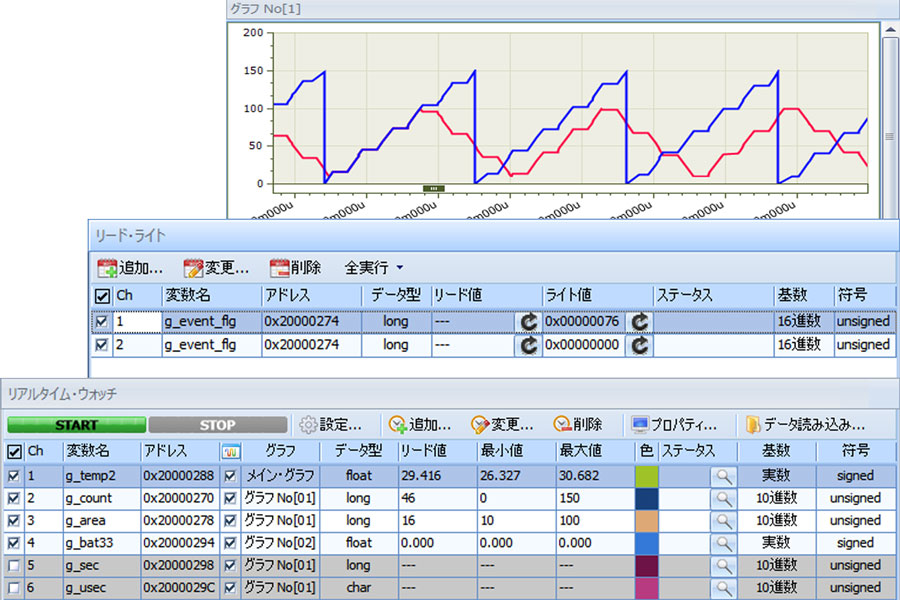Select メイン・グラフ cell in g_temp2 row

(280, 476)
